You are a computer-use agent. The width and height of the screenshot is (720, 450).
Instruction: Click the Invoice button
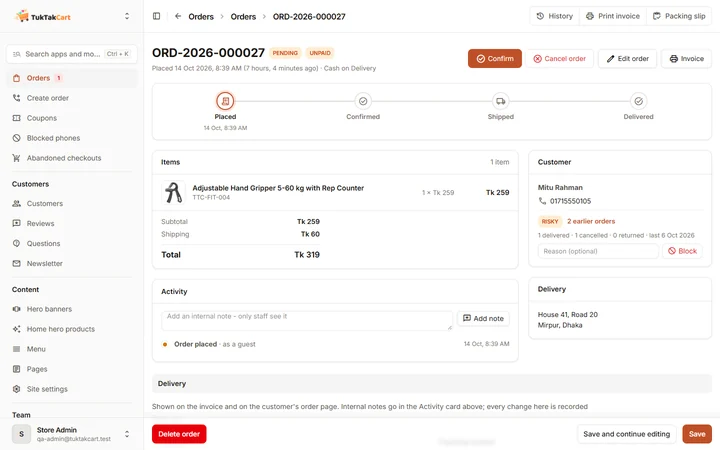click(x=686, y=59)
